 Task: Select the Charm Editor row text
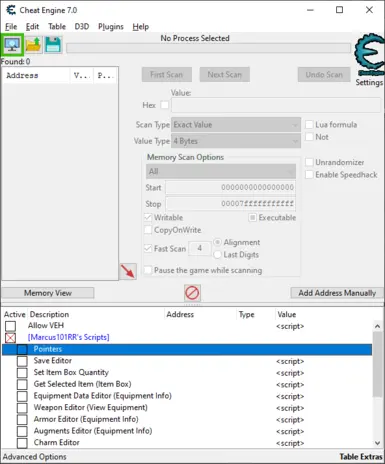pos(57,443)
